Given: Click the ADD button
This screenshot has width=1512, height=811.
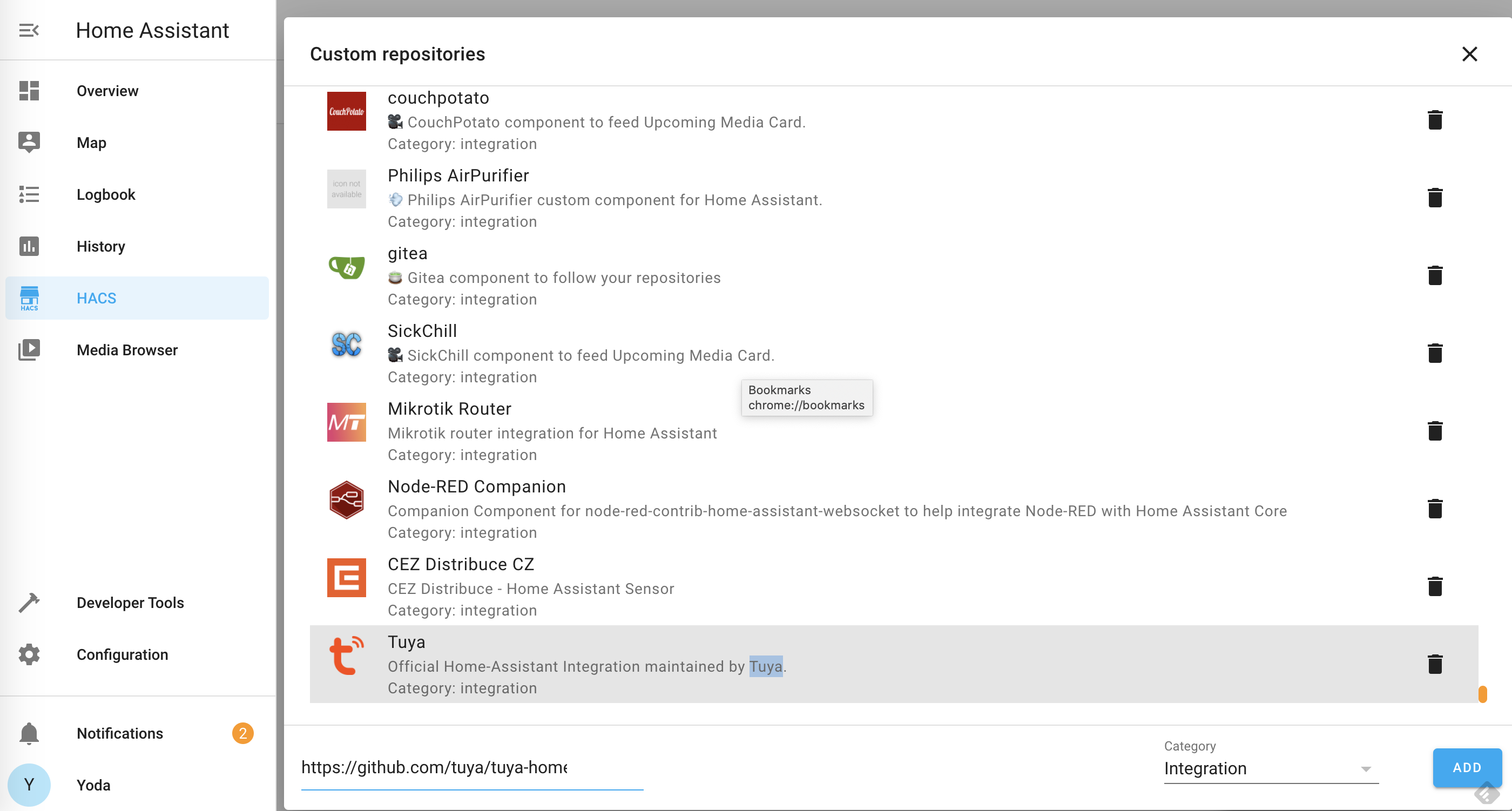Looking at the screenshot, I should (1466, 768).
